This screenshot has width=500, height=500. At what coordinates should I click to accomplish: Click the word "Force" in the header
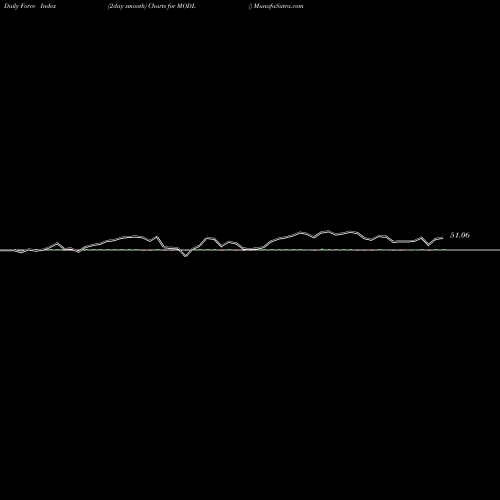27,6
